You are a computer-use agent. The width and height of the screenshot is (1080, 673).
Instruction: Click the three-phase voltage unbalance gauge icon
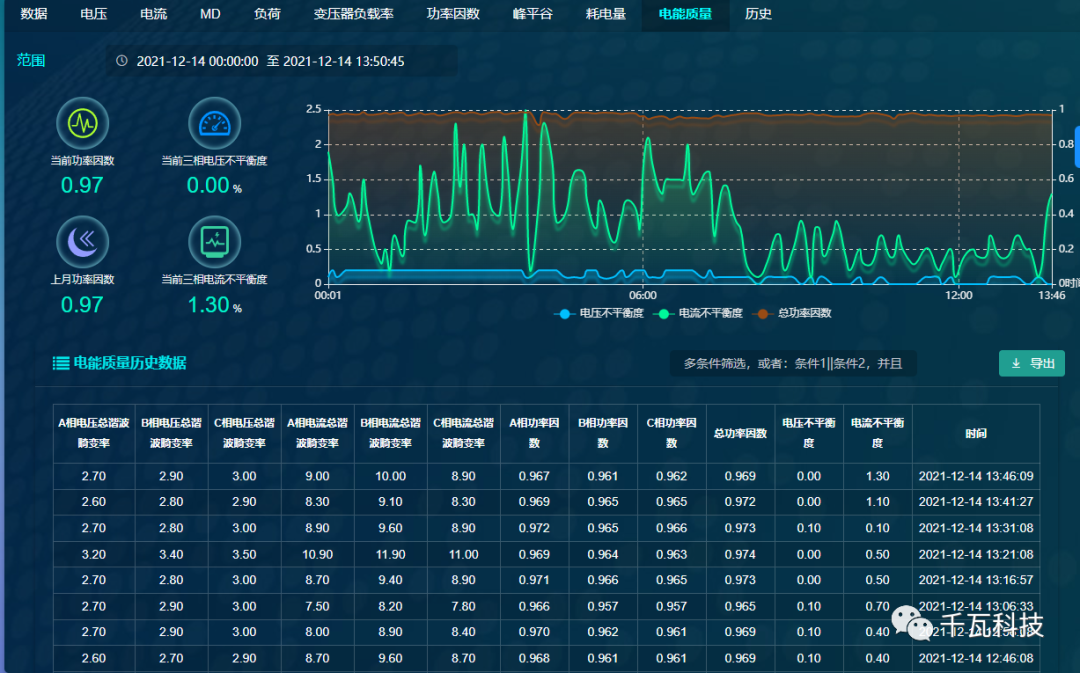point(215,123)
